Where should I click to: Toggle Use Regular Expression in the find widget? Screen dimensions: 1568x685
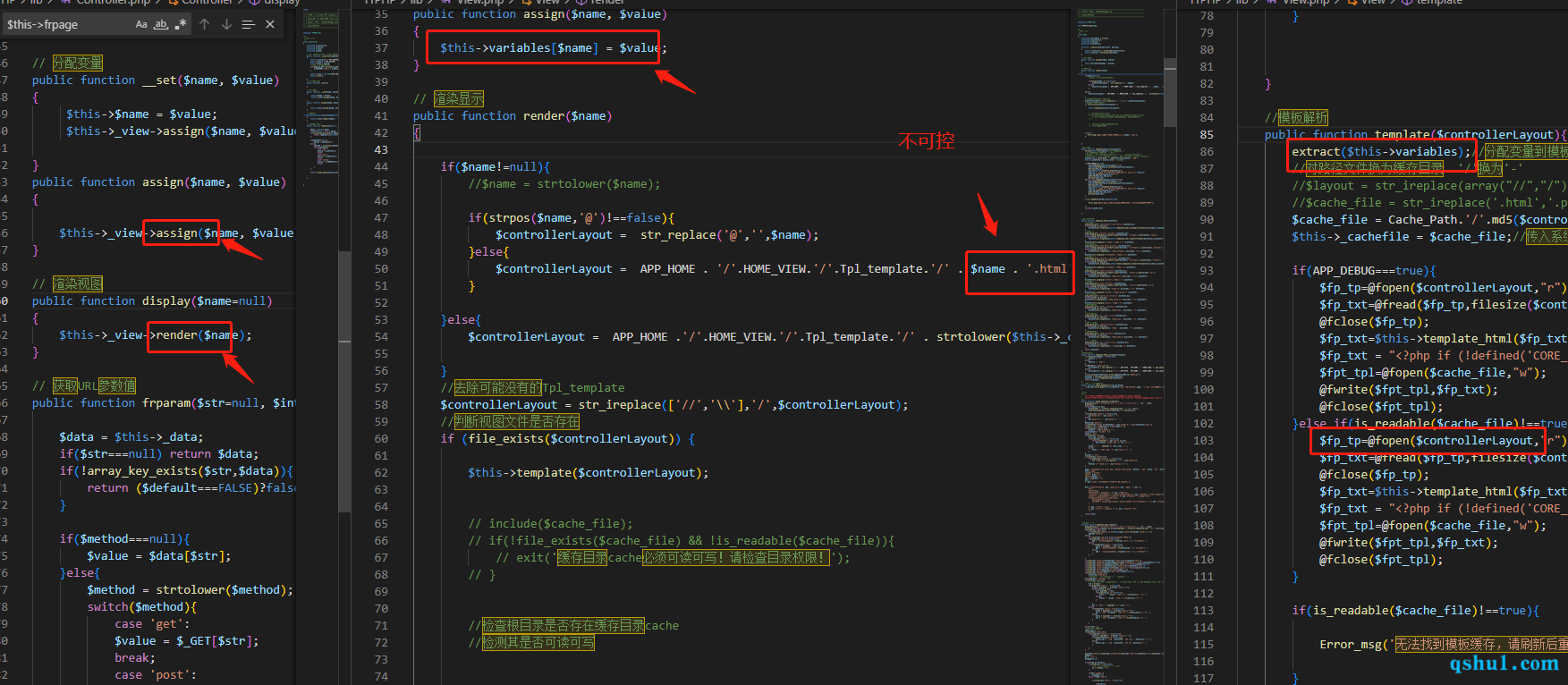[181, 24]
